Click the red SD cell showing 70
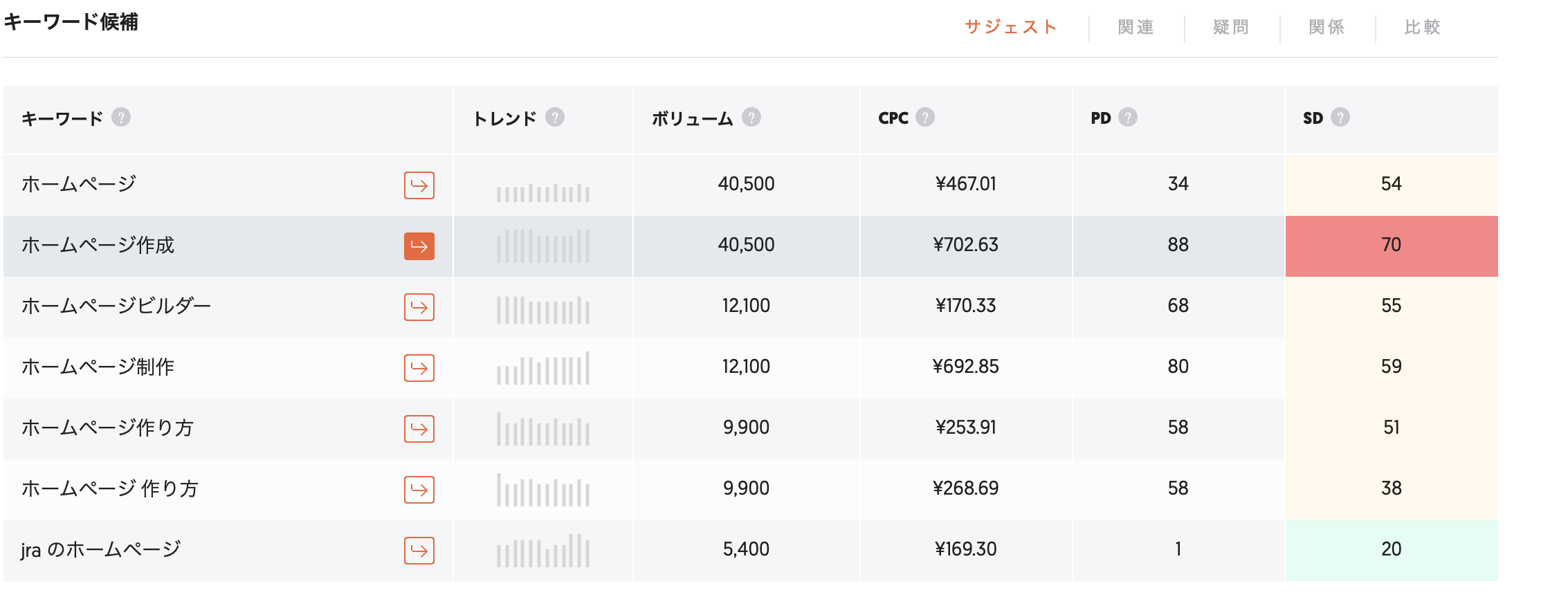Screen dimensions: 1568x606 point(1392,246)
